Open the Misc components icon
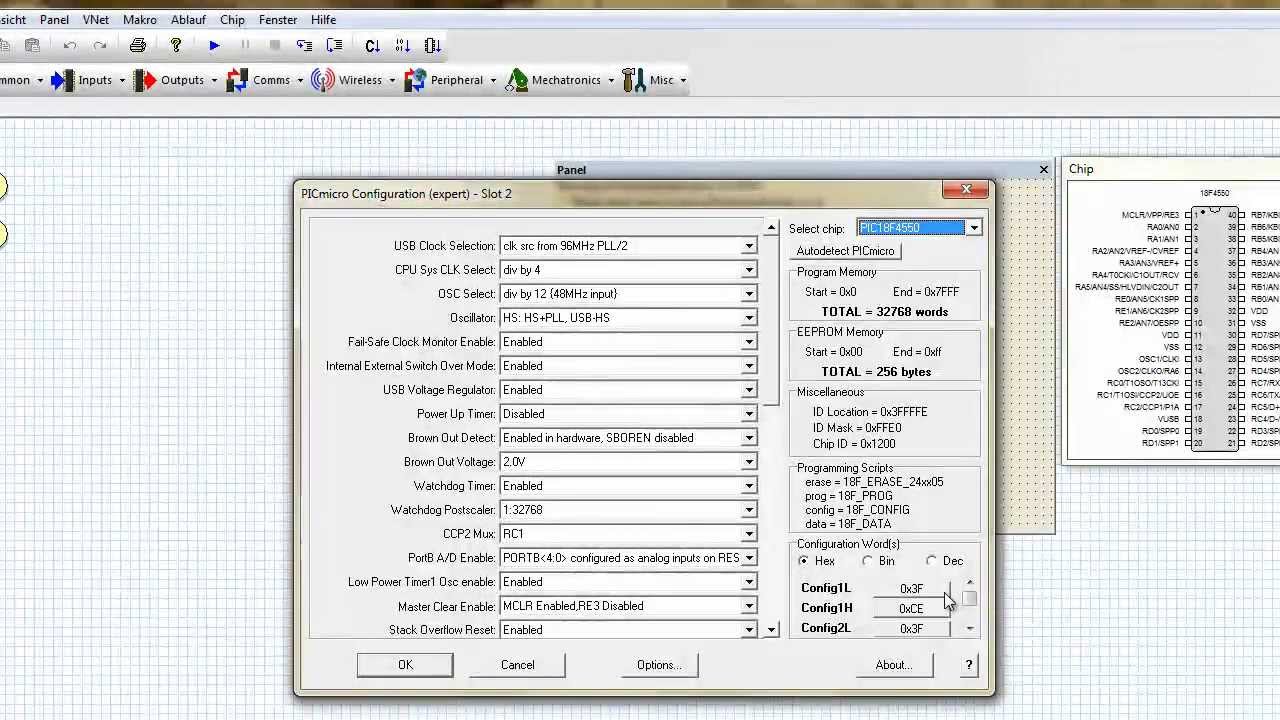Image resolution: width=1280 pixels, height=720 pixels. (x=633, y=80)
